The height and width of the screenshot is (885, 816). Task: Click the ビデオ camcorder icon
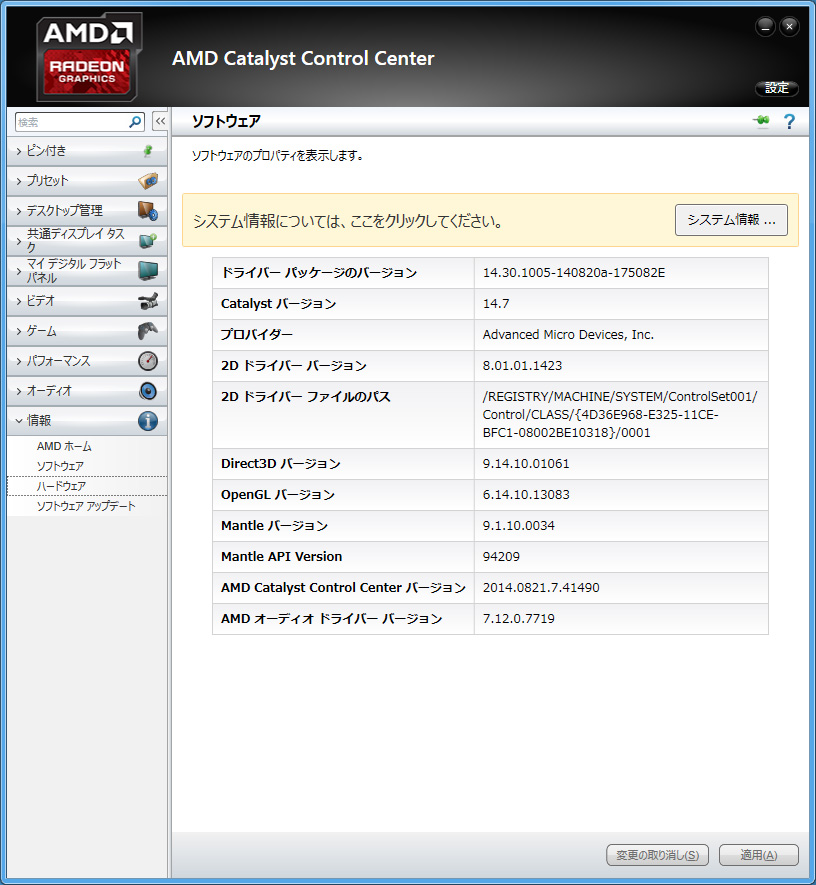(x=148, y=301)
